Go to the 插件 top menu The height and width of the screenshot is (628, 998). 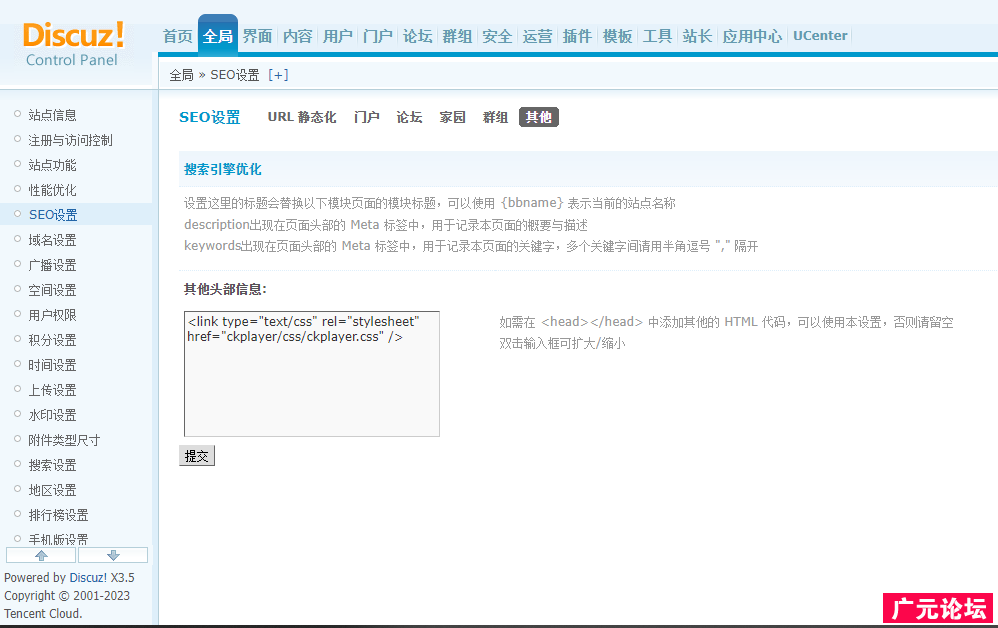[577, 36]
